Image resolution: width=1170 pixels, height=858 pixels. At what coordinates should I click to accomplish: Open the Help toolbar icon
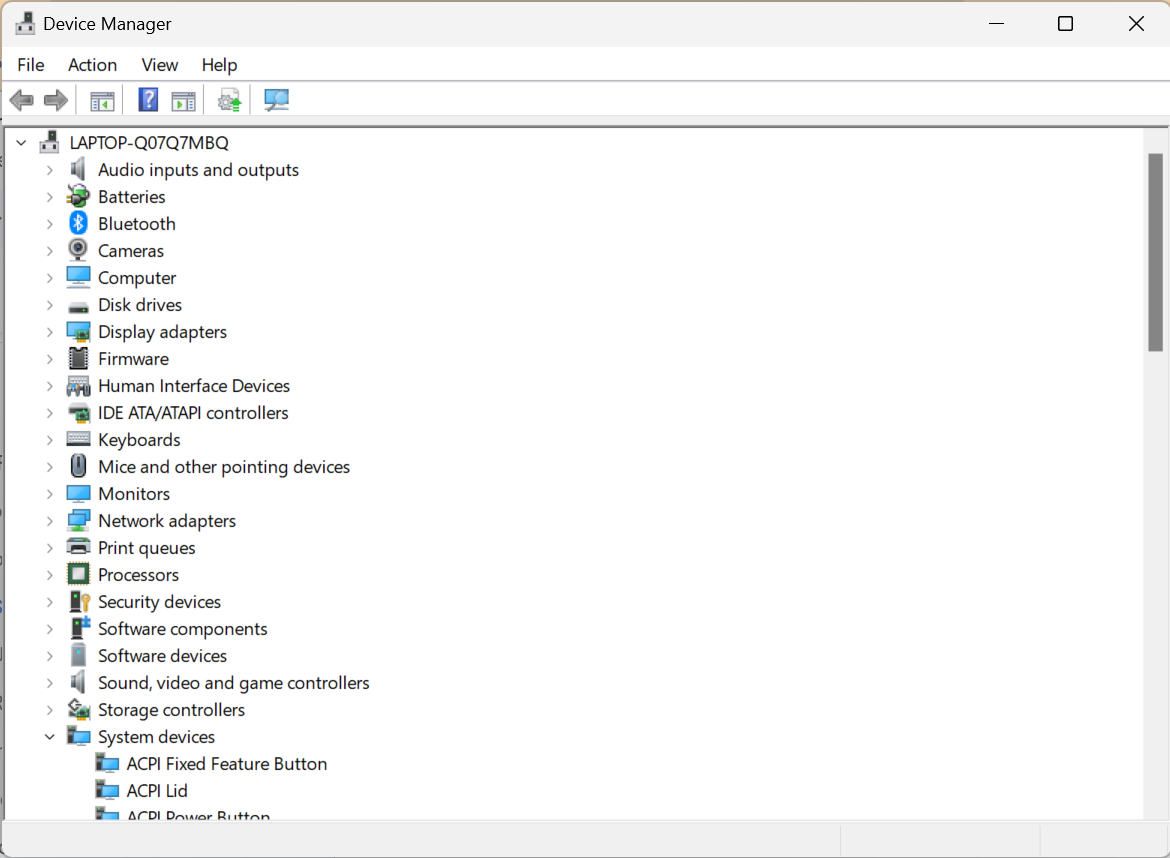coord(147,99)
